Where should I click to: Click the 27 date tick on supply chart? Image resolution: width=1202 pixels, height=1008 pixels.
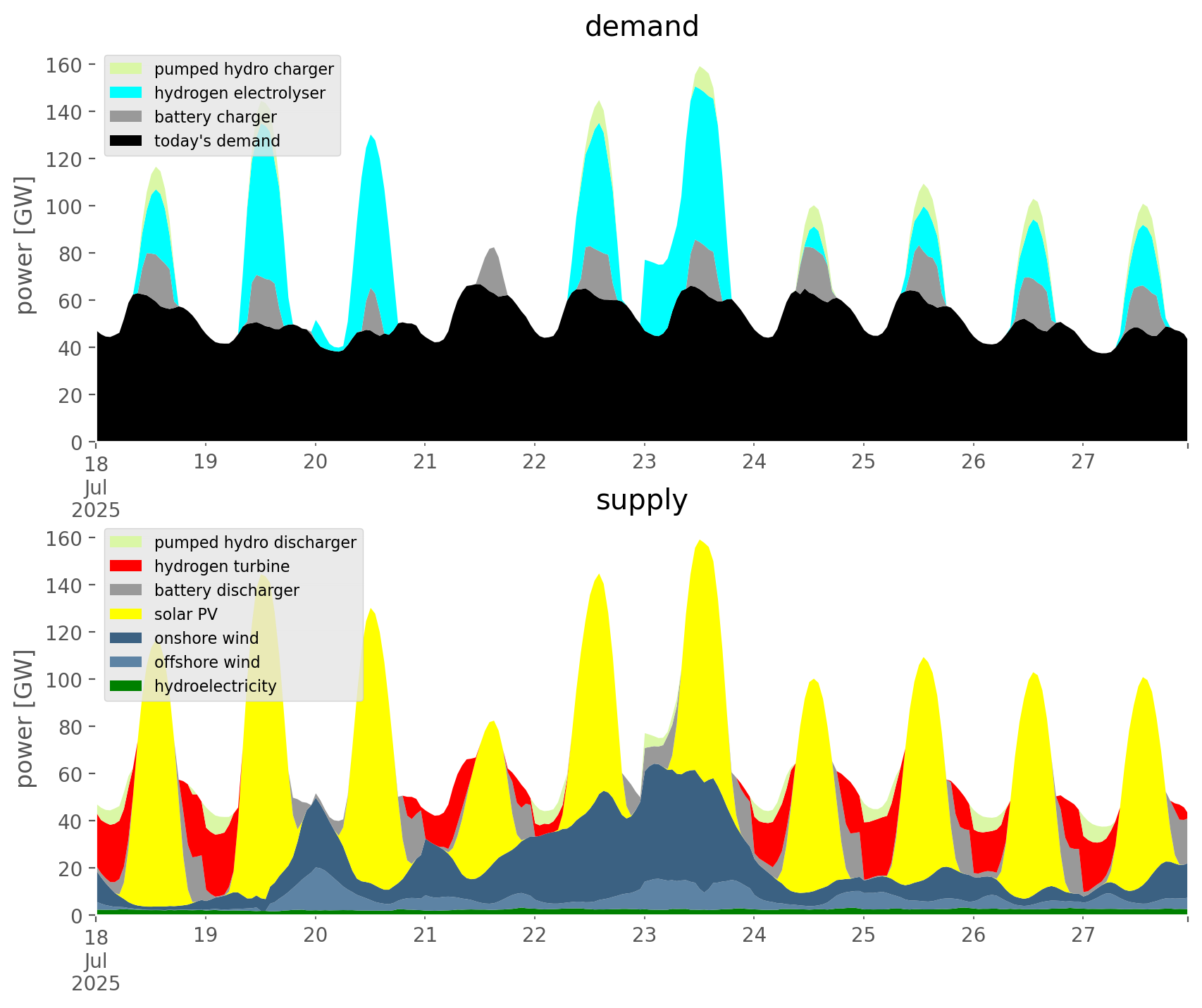click(x=1082, y=935)
